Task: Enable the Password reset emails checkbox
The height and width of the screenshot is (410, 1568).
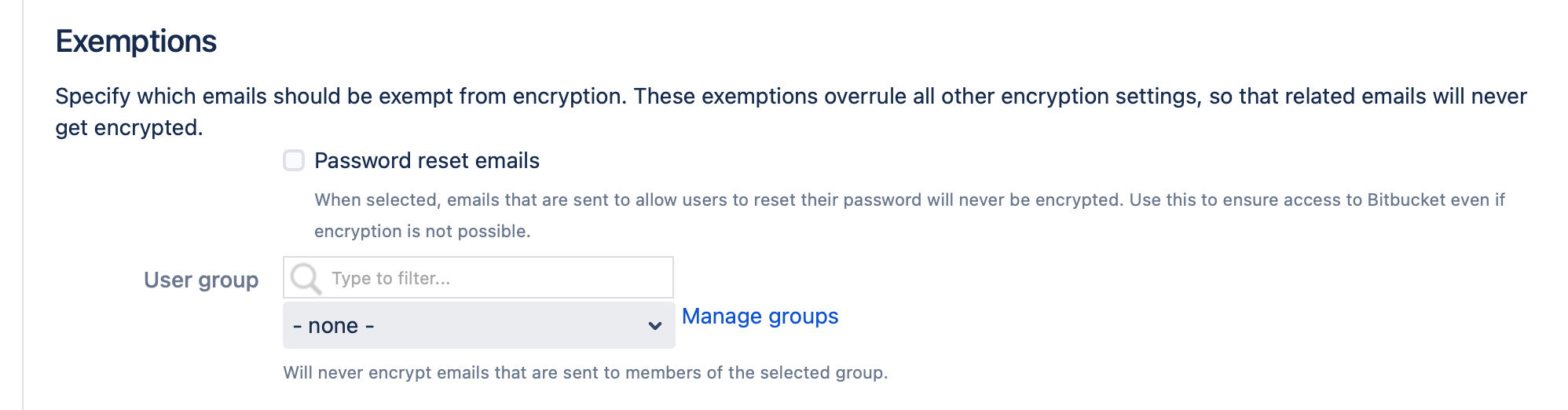Action: (x=294, y=161)
